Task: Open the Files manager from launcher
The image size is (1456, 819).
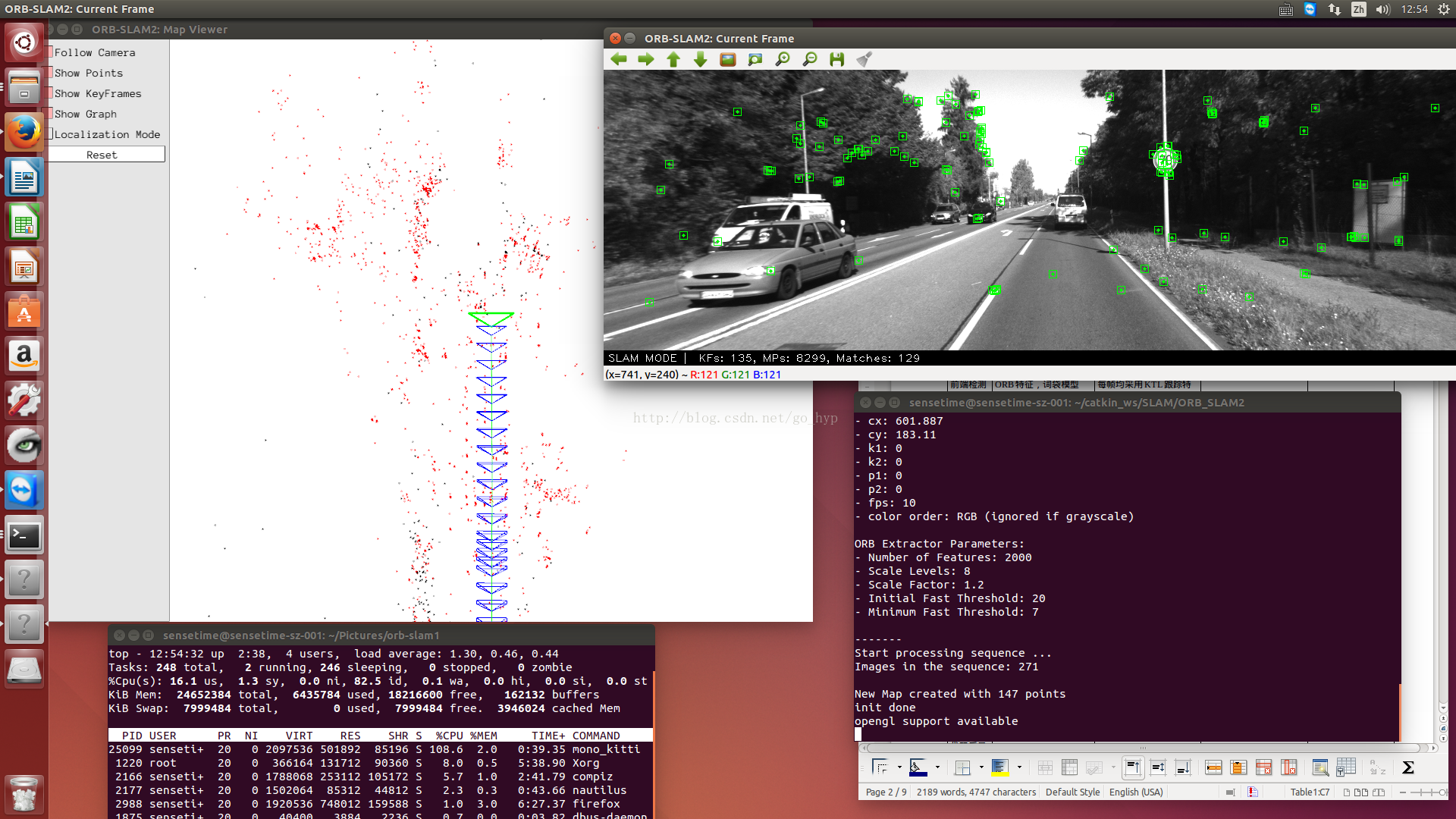Action: (x=24, y=87)
